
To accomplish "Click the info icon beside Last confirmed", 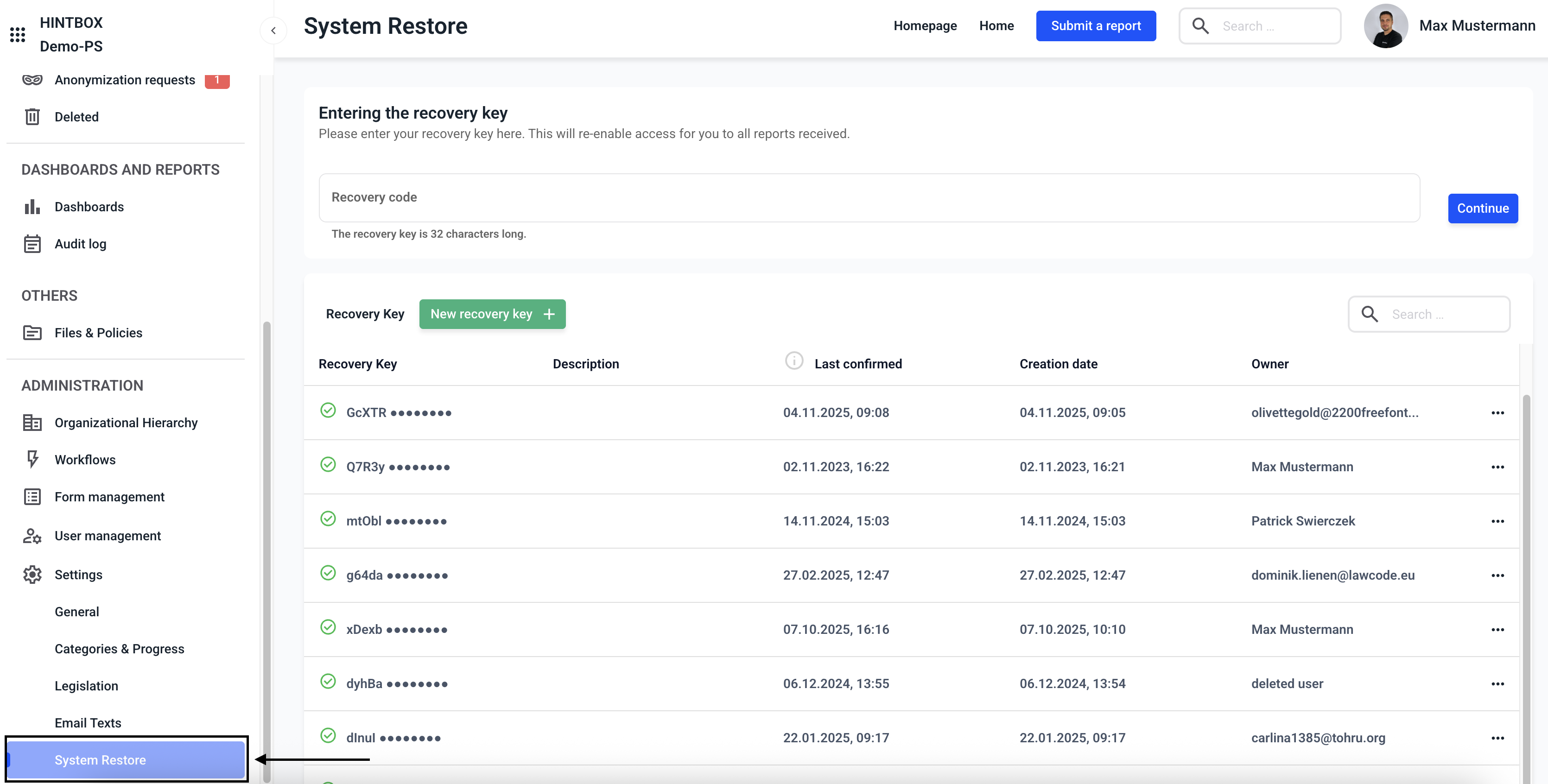I will click(794, 361).
